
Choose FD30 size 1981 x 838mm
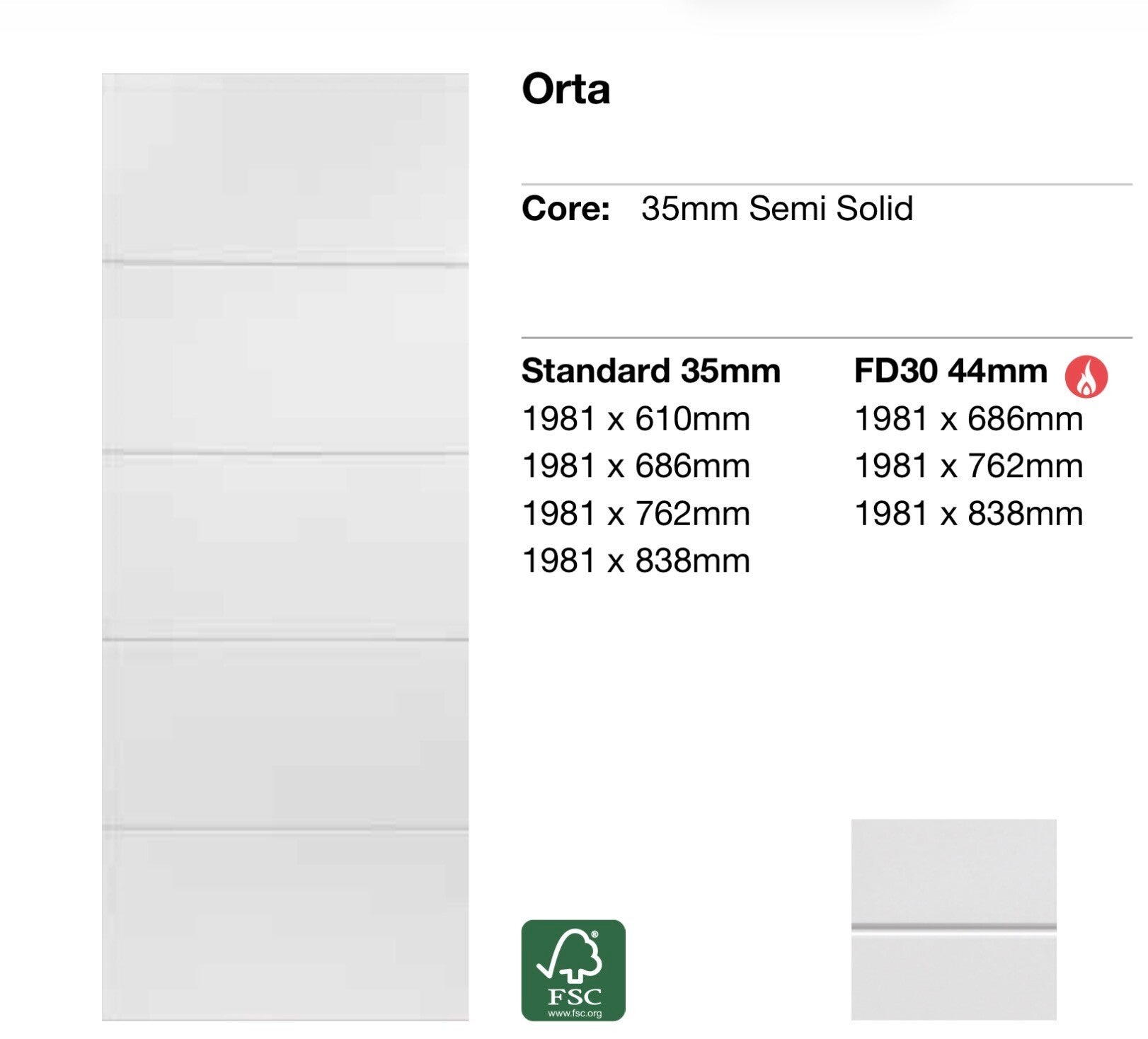(969, 513)
